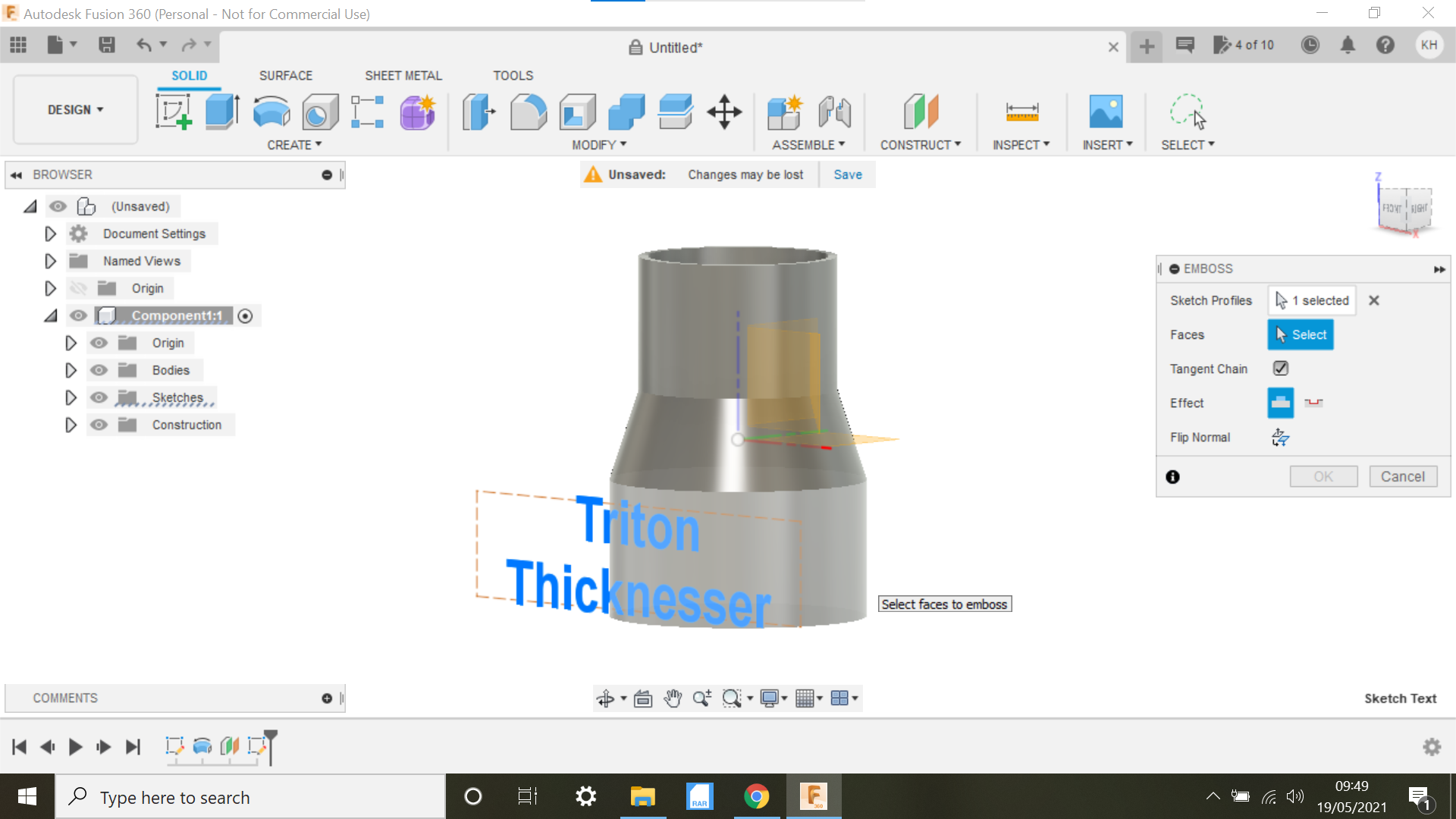The width and height of the screenshot is (1456, 819).
Task: Toggle the Tangent Chain checkbox
Action: coord(1281,369)
